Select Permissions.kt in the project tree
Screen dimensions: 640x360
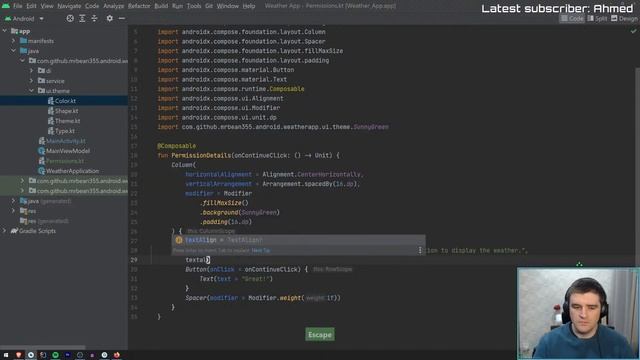coord(64,161)
